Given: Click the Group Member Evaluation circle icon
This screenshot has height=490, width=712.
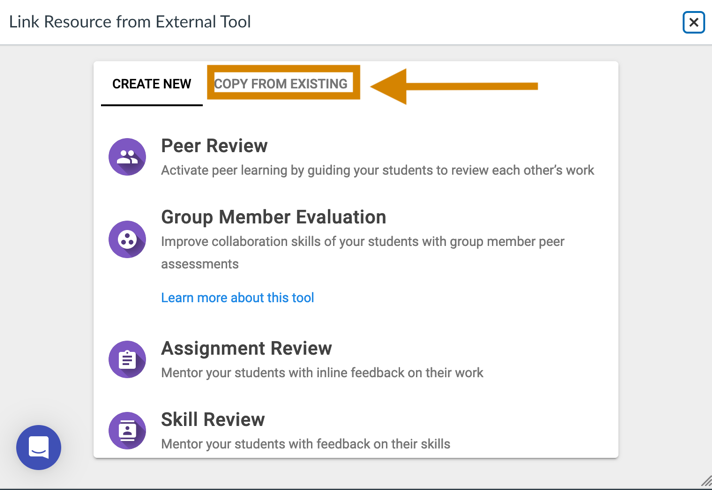Looking at the screenshot, I should [x=127, y=239].
